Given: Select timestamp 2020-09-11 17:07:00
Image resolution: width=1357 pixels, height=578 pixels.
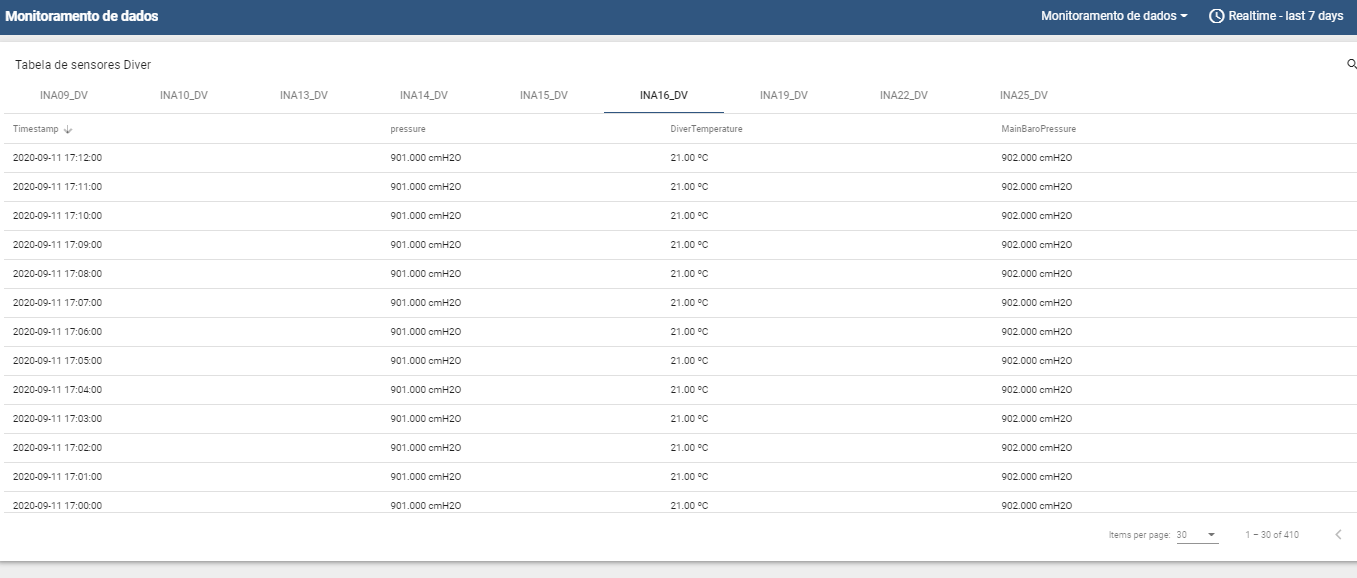Looking at the screenshot, I should 57,303.
